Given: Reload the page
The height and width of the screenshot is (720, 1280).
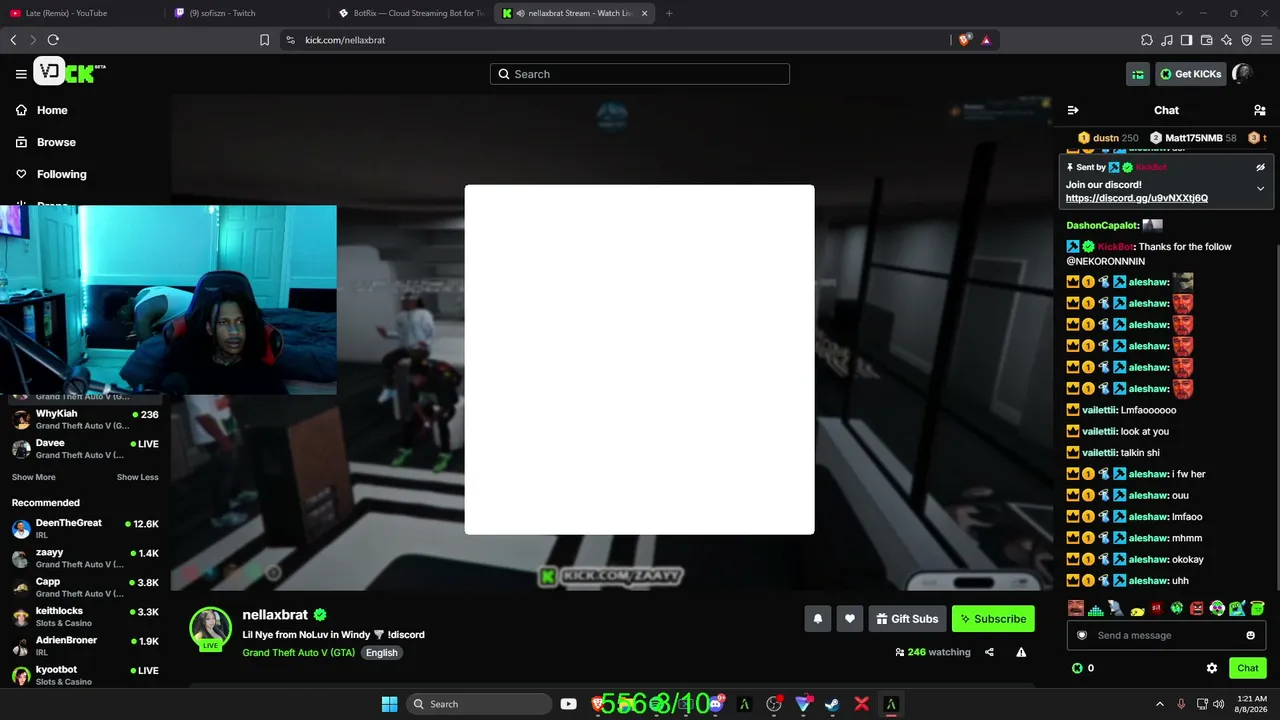Looking at the screenshot, I should 53,40.
